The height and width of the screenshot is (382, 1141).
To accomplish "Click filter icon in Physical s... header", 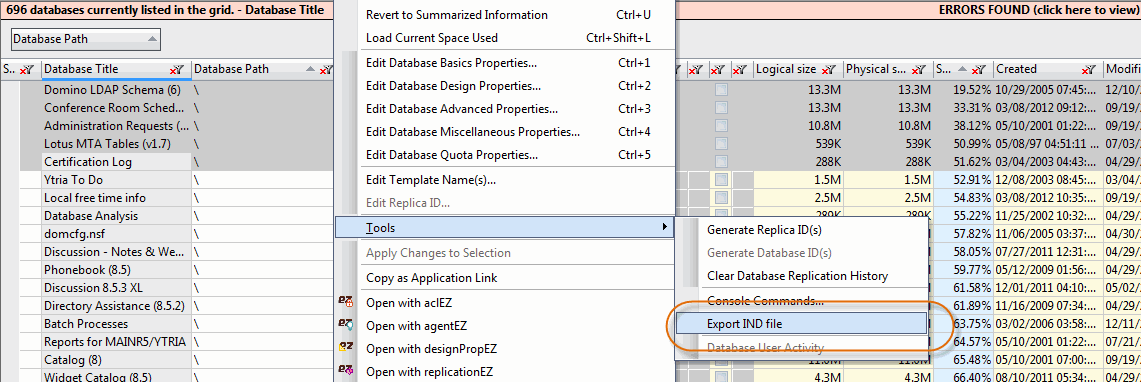I will tap(919, 70).
